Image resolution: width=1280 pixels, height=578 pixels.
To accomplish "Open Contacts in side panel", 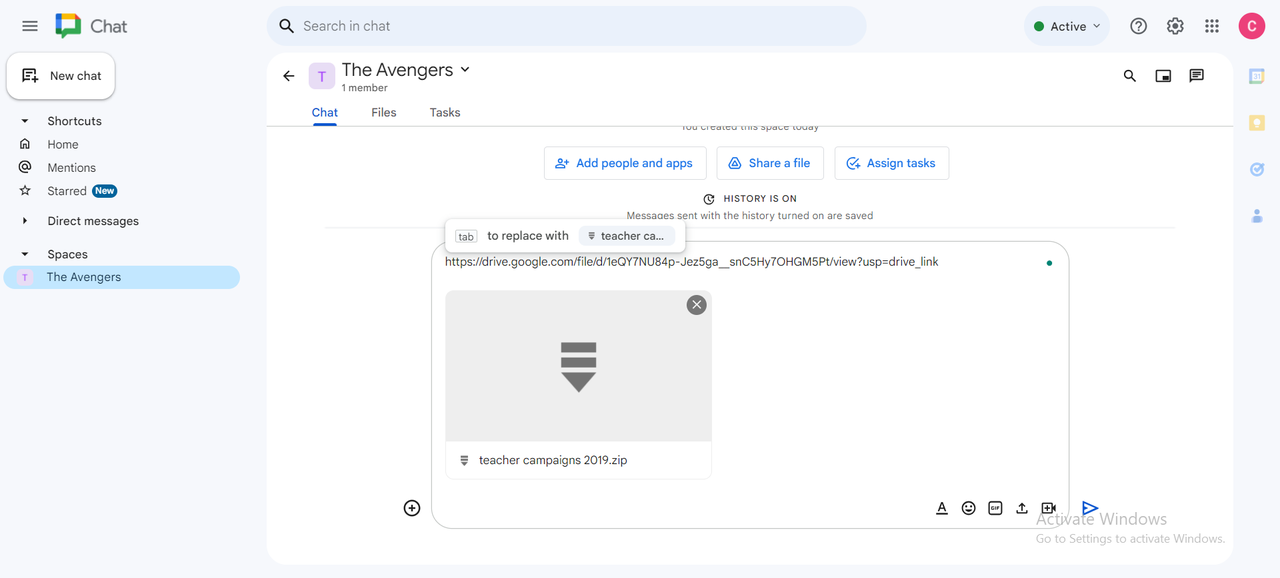I will coord(1257,215).
